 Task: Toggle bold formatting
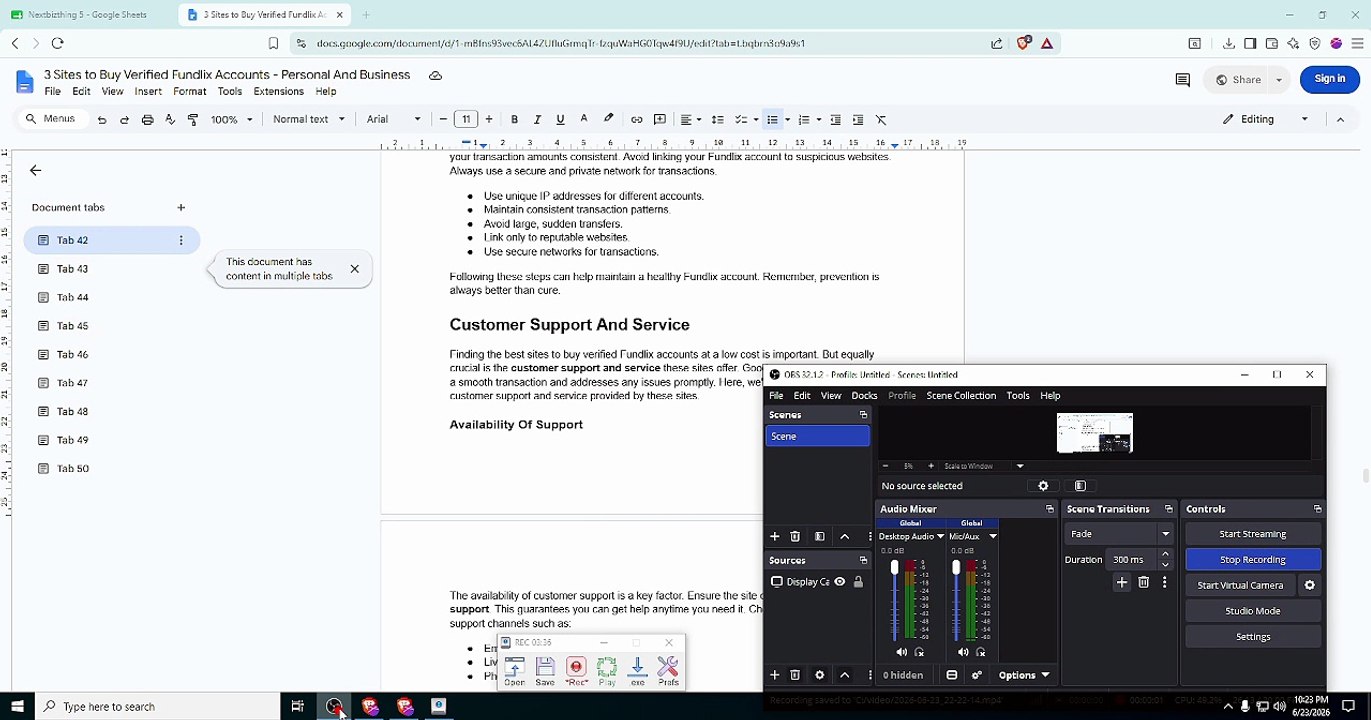click(514, 120)
